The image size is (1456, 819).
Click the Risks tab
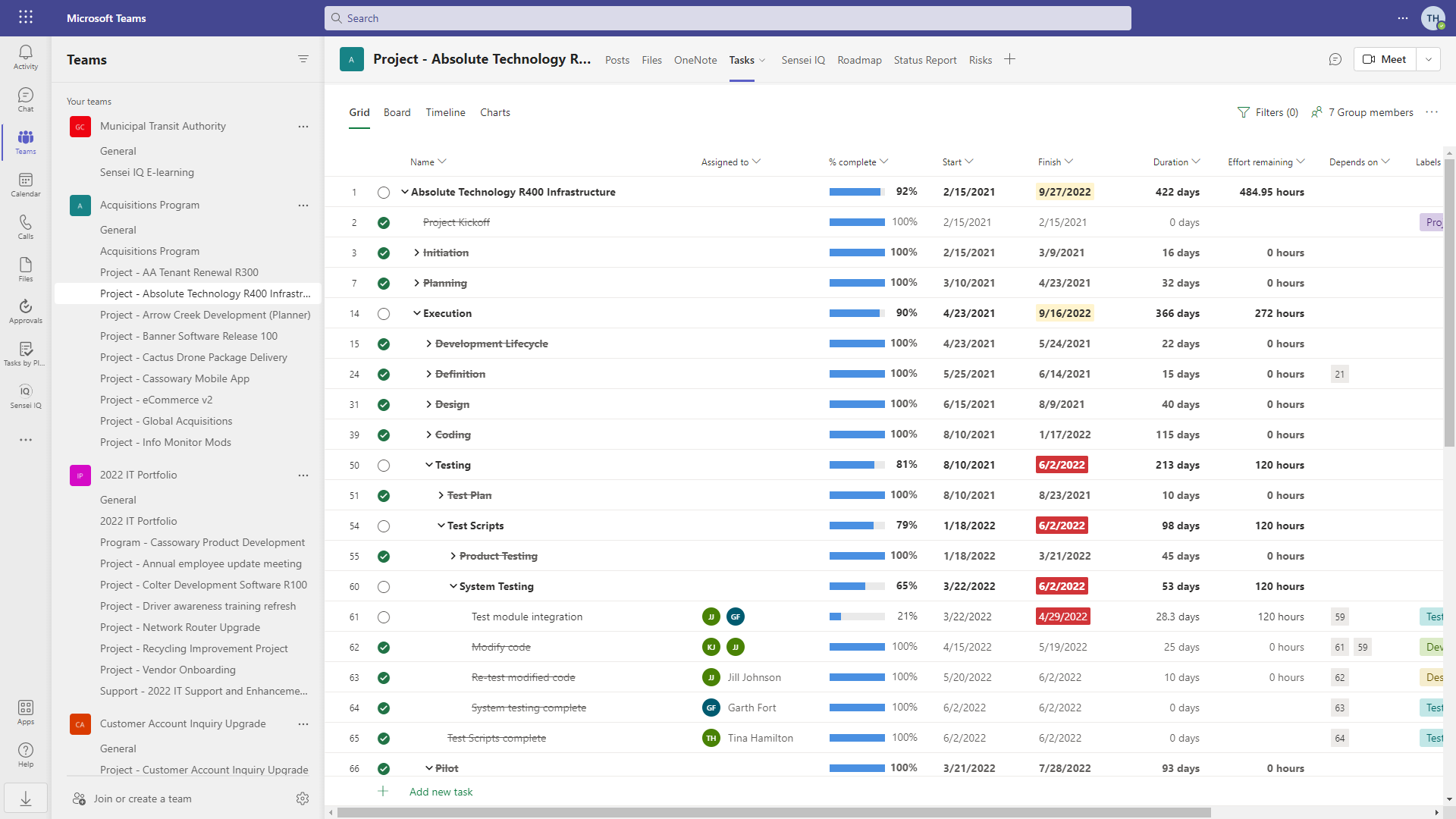pos(978,59)
